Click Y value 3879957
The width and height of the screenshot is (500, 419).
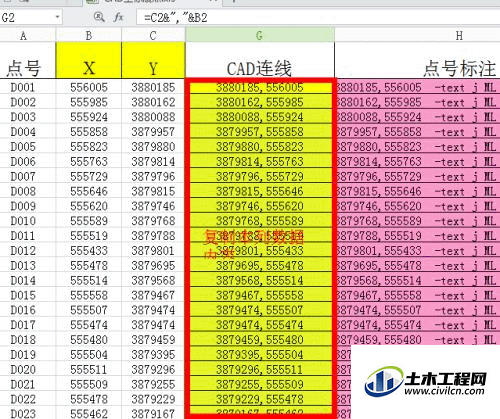tap(153, 132)
